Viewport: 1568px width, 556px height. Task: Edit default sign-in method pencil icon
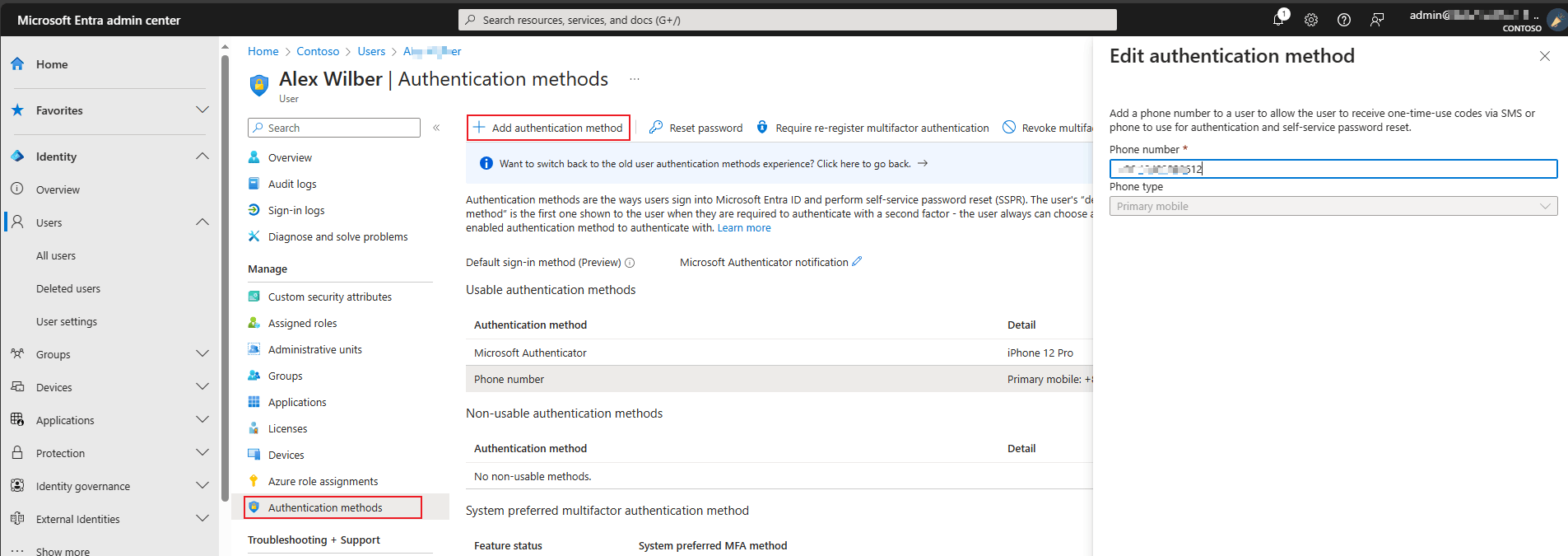[x=857, y=261]
